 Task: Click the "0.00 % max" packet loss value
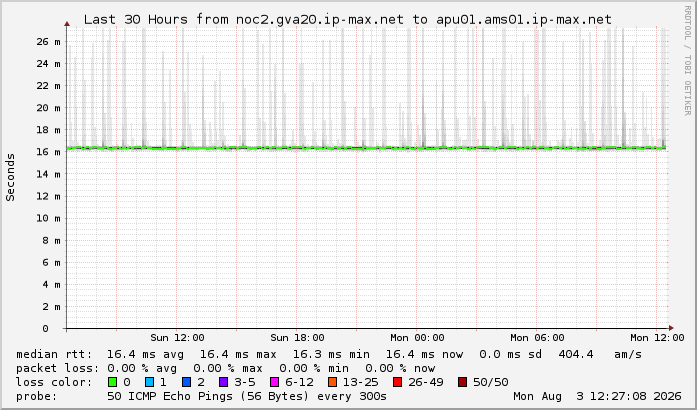(228, 368)
